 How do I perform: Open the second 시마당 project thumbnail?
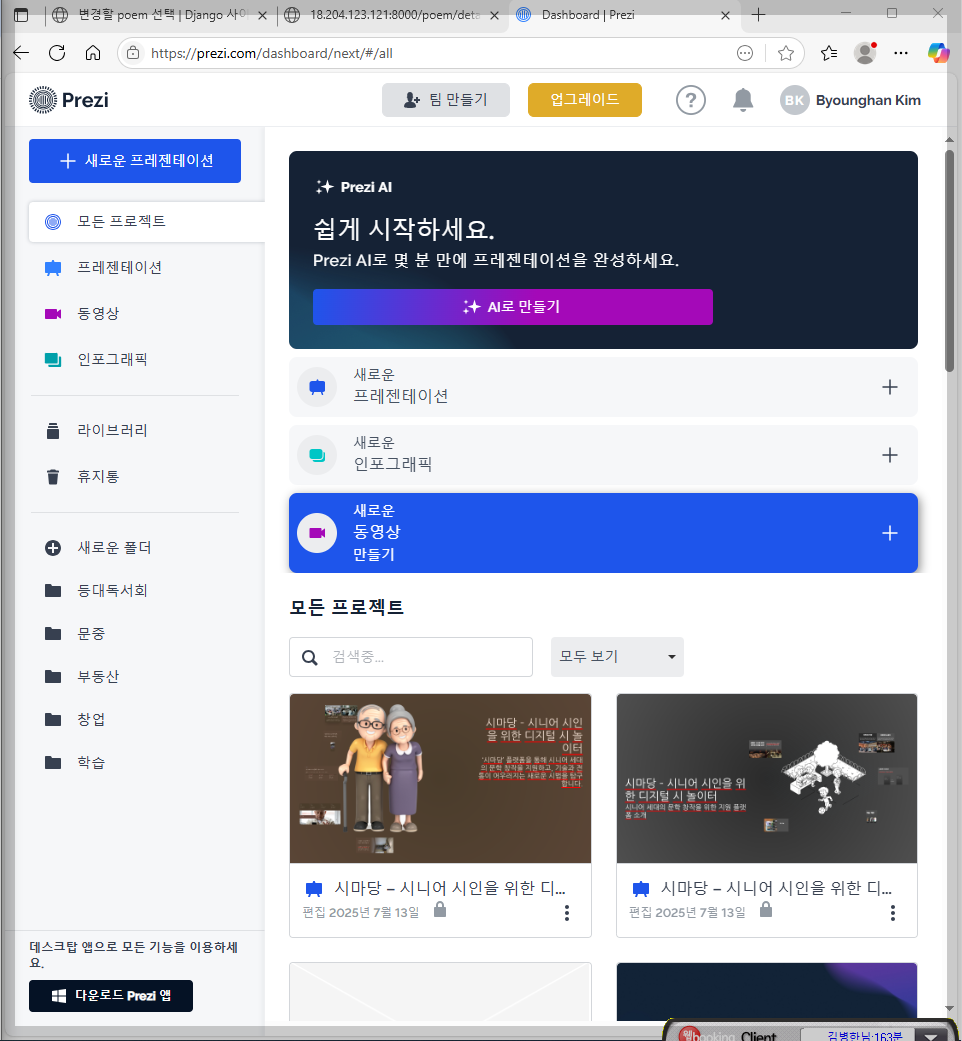click(767, 778)
